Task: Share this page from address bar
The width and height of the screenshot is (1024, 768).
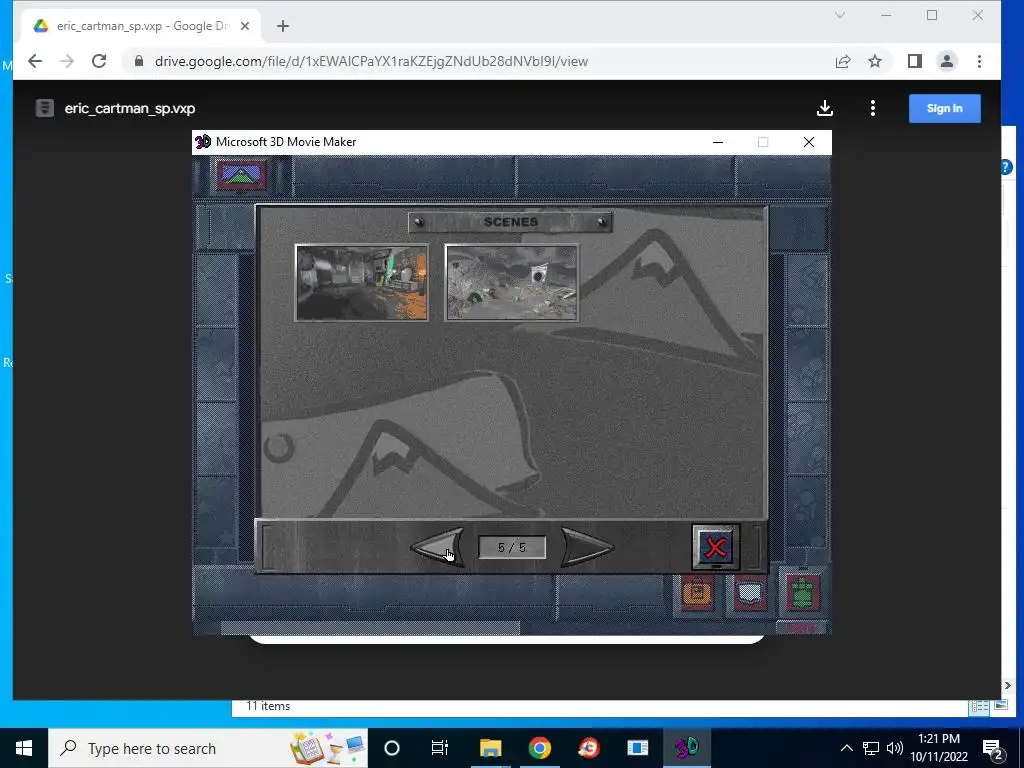Action: [843, 61]
